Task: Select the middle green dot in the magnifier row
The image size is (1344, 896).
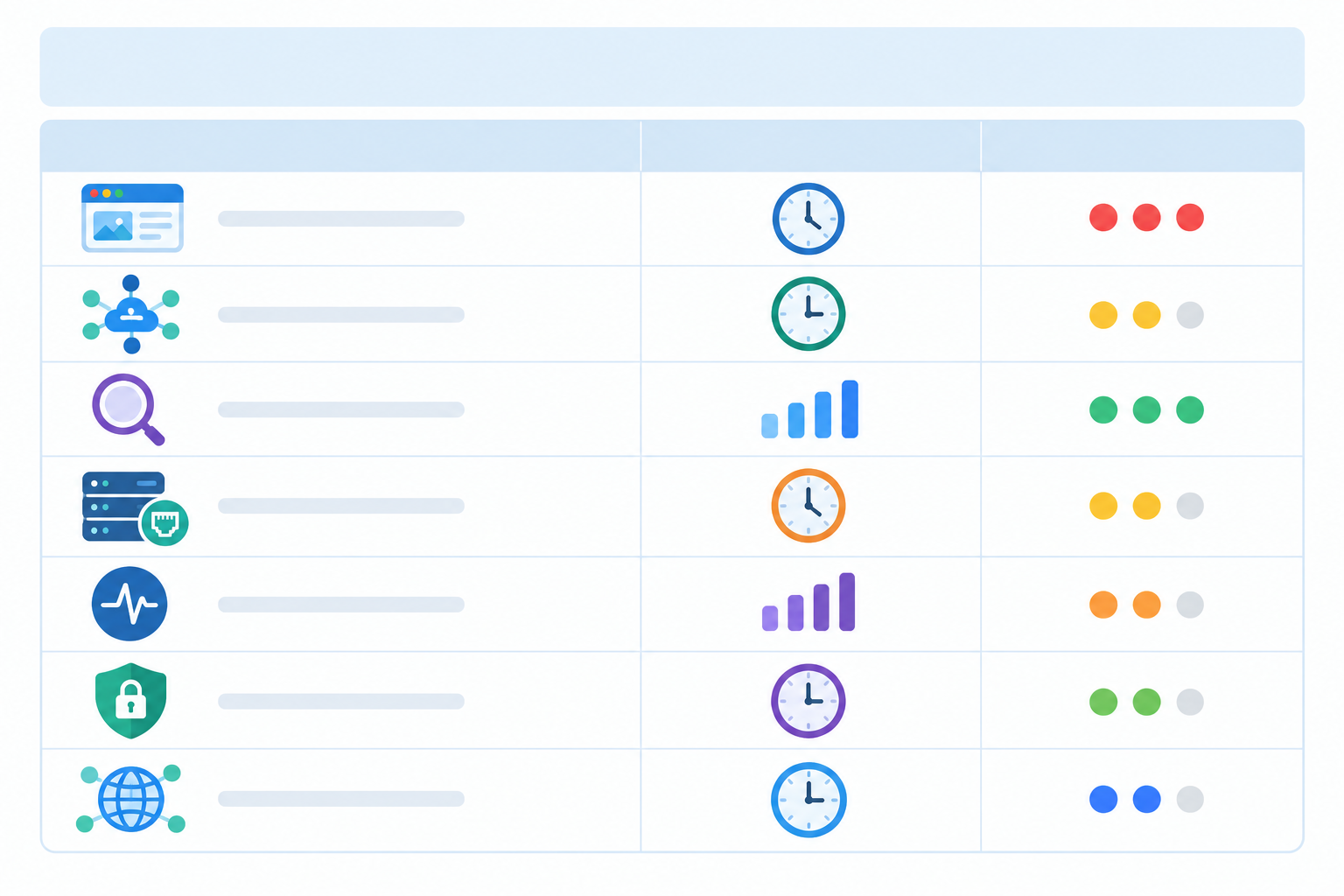Action: [1146, 409]
